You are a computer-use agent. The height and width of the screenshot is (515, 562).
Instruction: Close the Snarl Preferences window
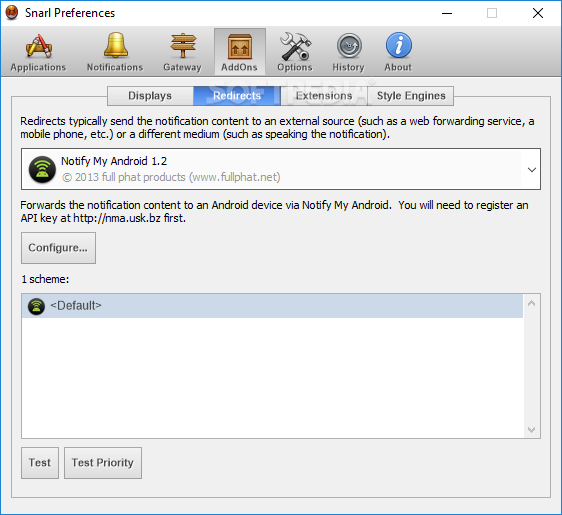[x=538, y=13]
